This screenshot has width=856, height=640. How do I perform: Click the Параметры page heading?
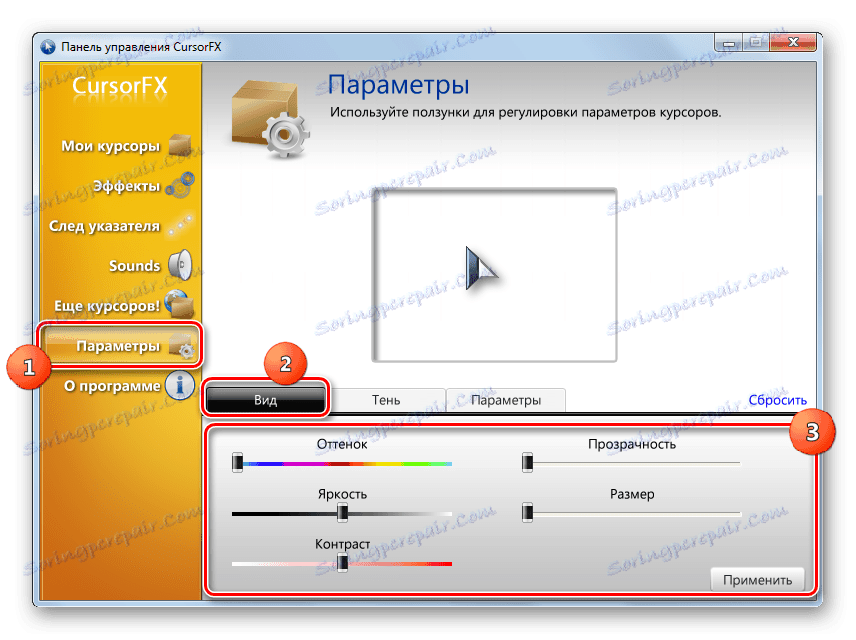[x=399, y=86]
